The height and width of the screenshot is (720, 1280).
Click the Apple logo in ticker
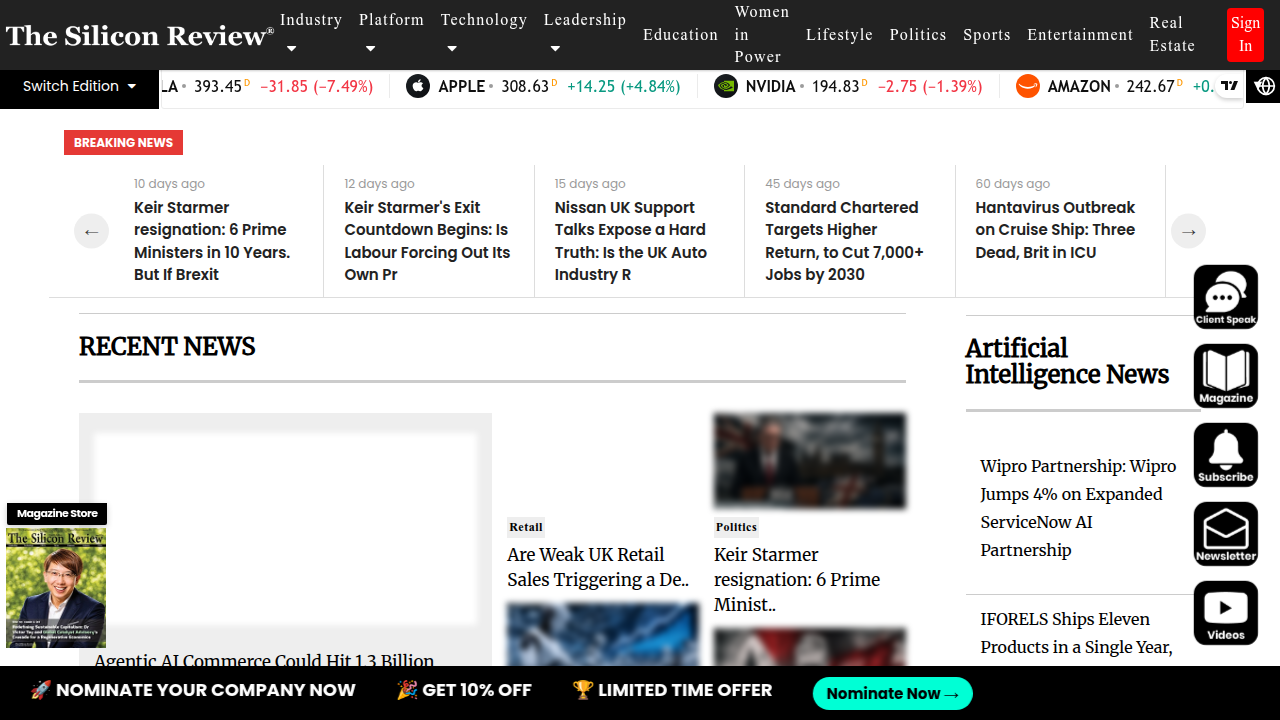click(418, 87)
